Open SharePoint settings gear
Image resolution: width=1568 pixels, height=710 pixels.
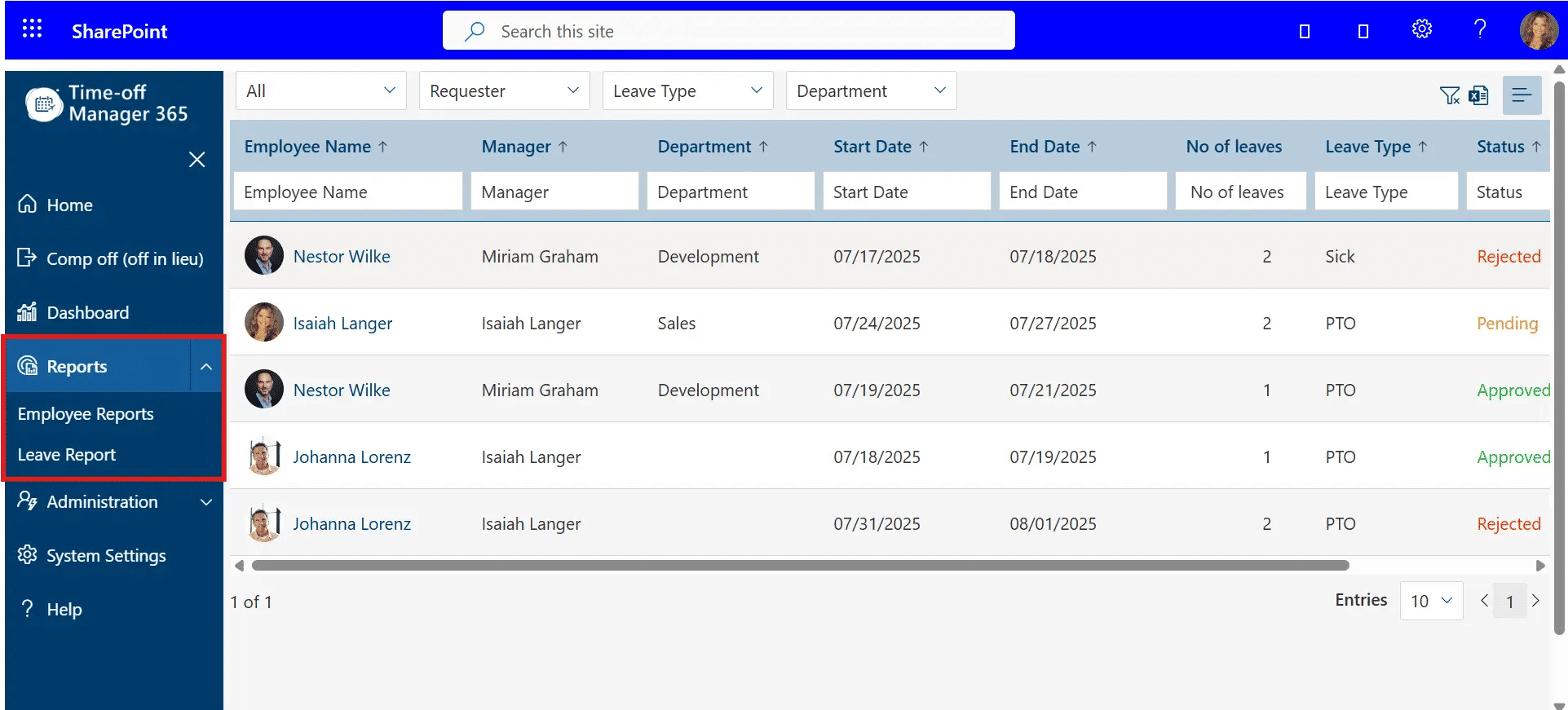(1421, 29)
